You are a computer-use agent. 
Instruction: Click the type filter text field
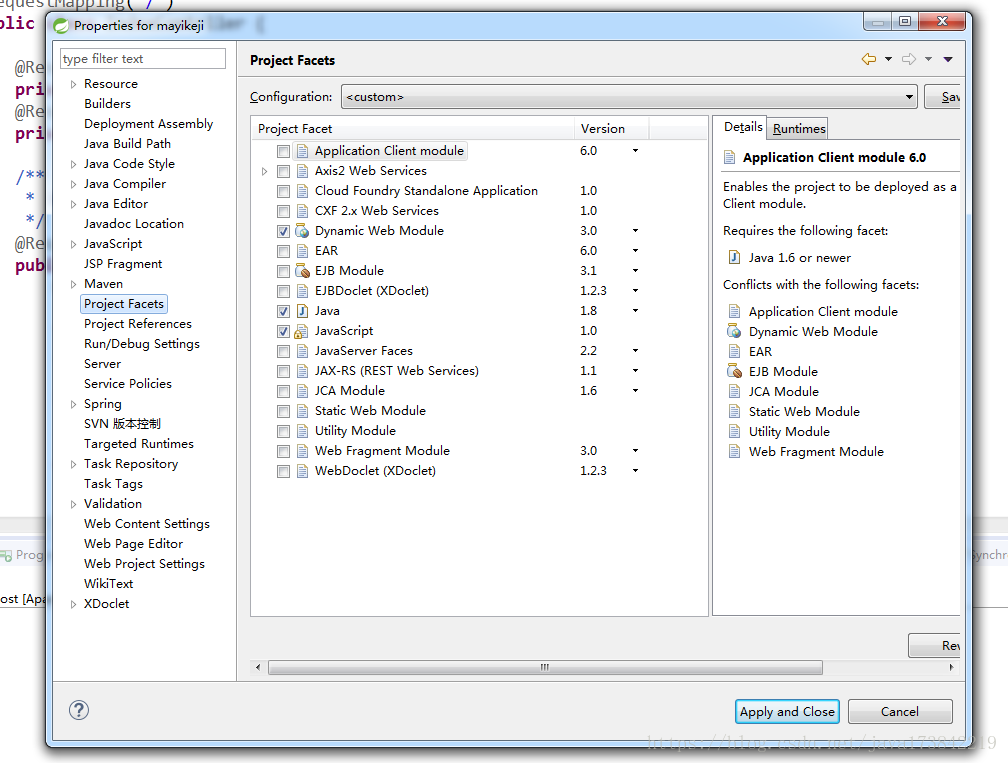point(143,58)
